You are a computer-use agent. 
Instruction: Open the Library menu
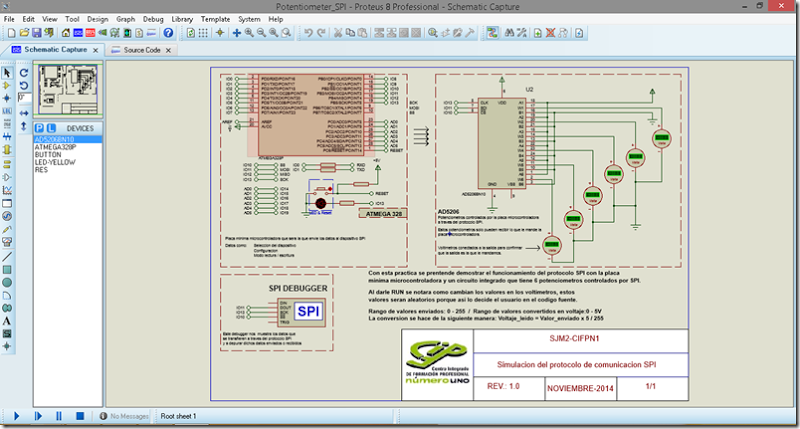[182, 19]
